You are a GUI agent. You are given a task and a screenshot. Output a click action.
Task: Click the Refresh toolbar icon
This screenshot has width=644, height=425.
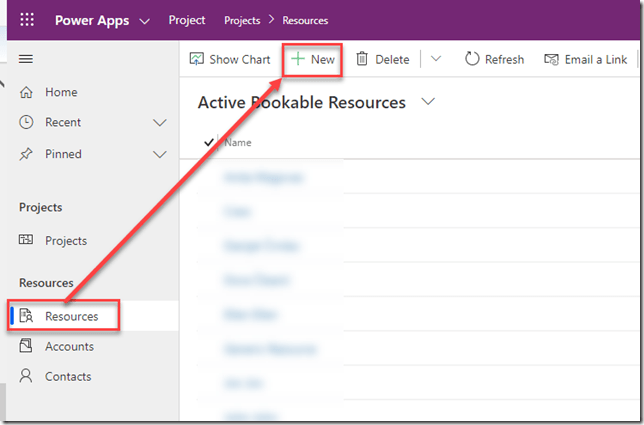click(x=472, y=59)
